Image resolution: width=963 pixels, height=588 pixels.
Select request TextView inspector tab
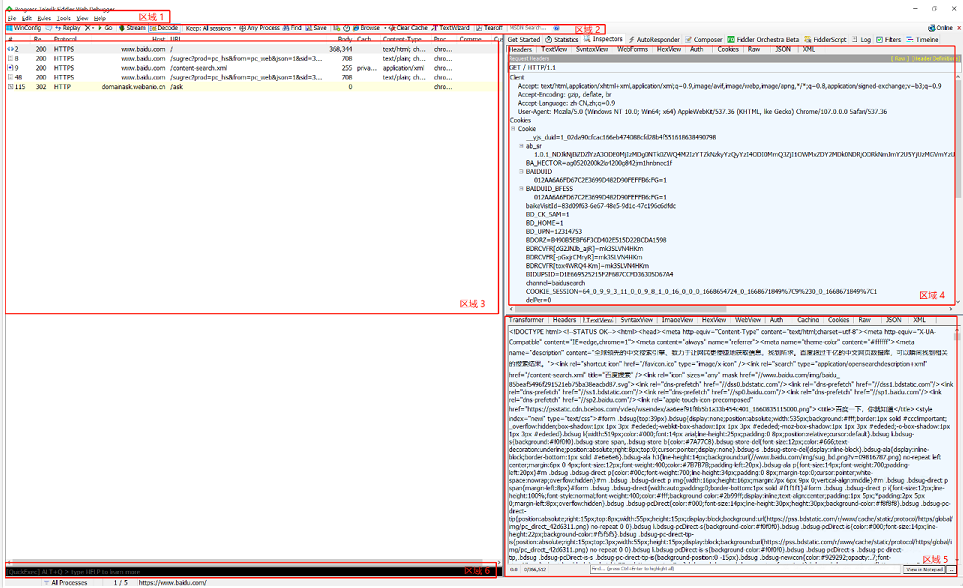(x=554, y=49)
